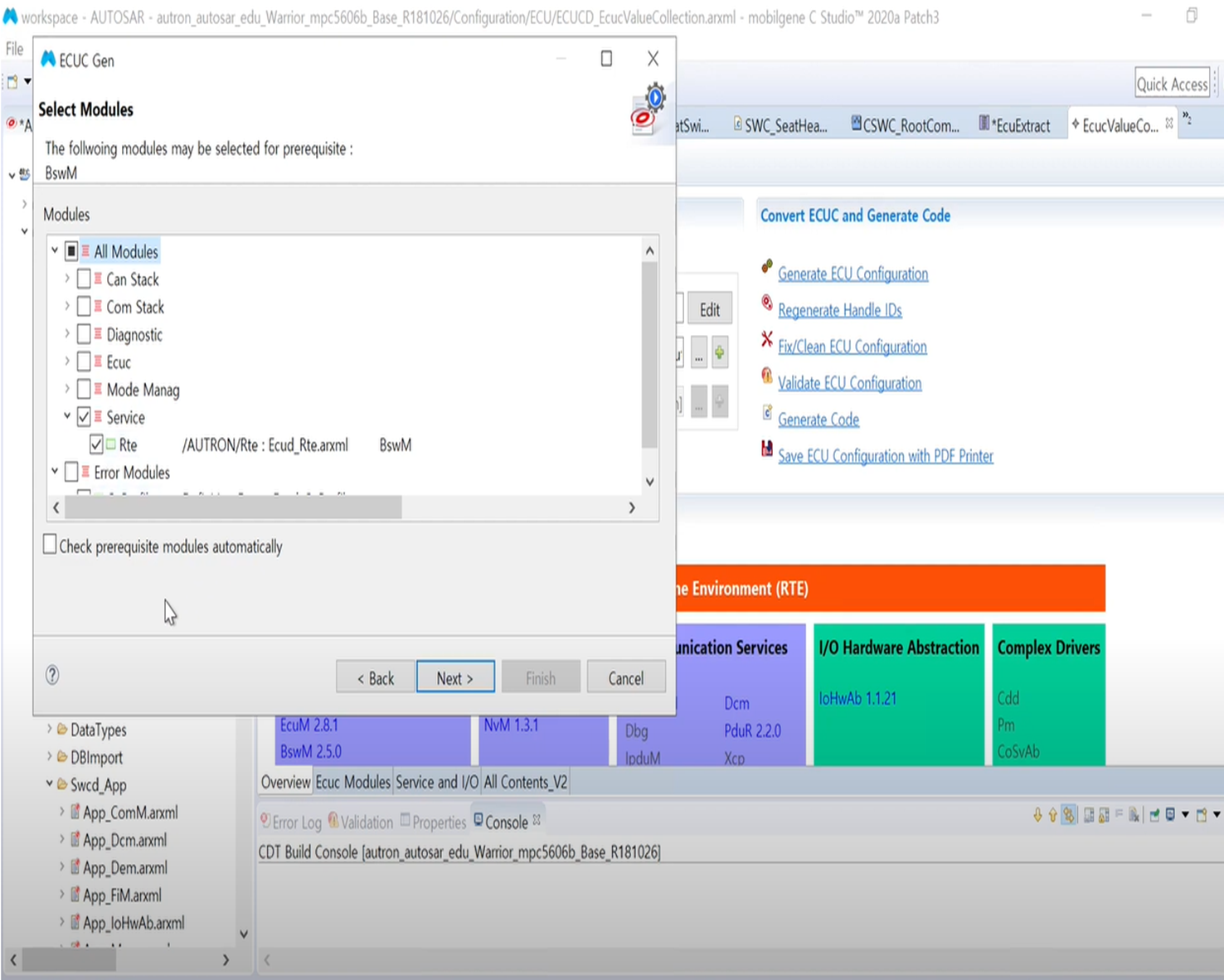Expand the Mode Manag tree node
Image resolution: width=1224 pixels, height=980 pixels.
67,389
